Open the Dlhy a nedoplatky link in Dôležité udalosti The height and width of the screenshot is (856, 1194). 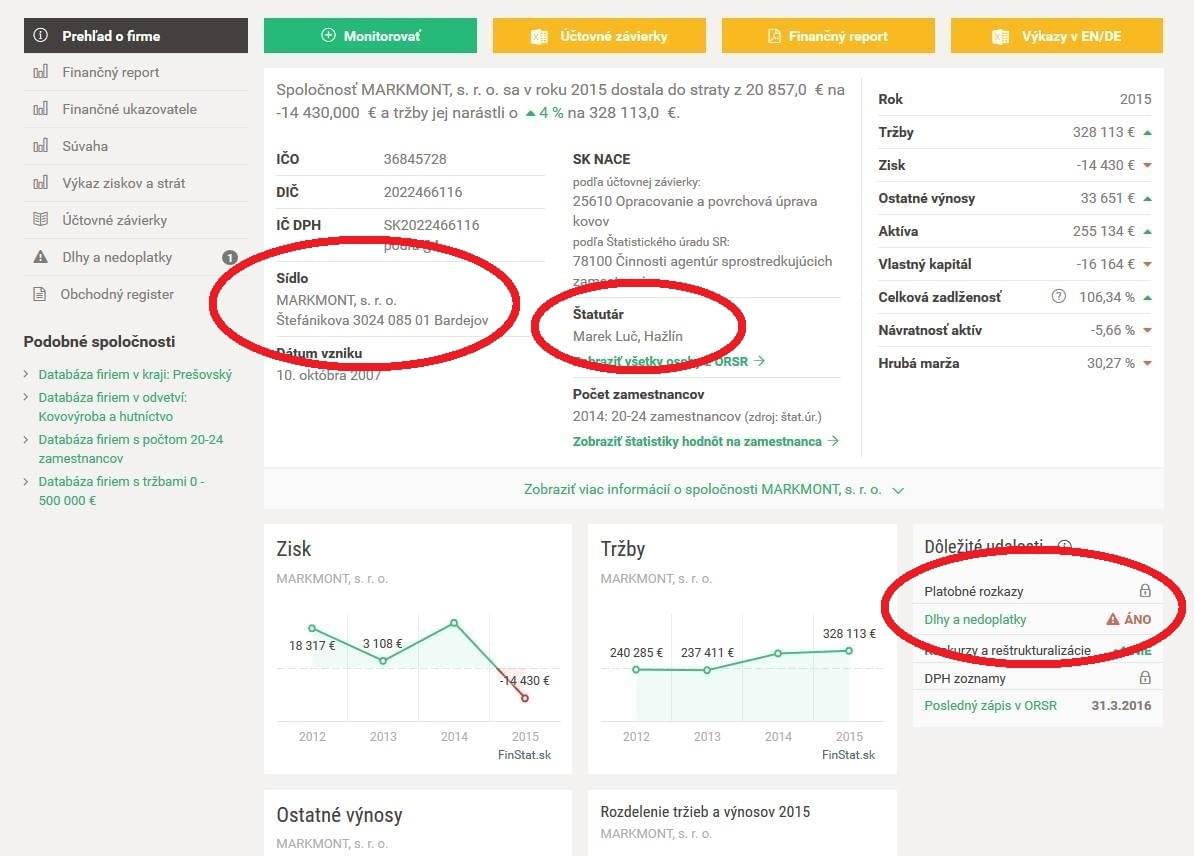click(x=975, y=619)
